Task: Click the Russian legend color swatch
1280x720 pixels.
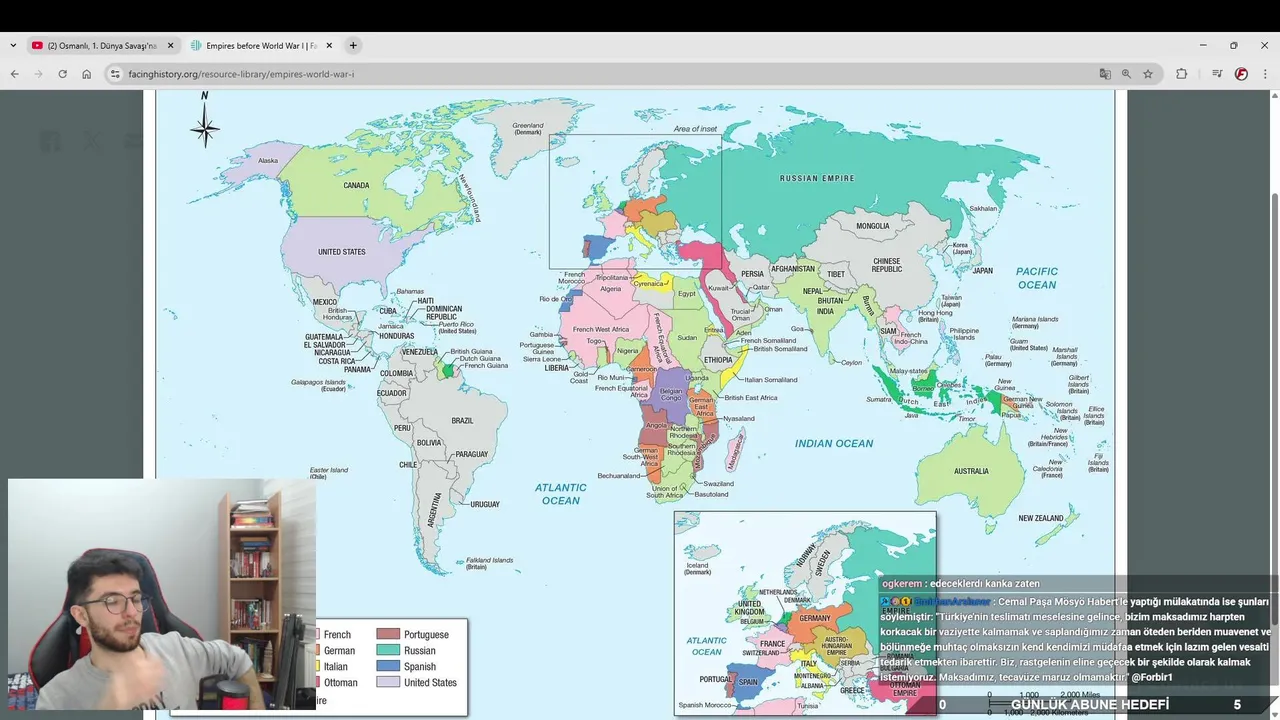Action: tap(388, 651)
